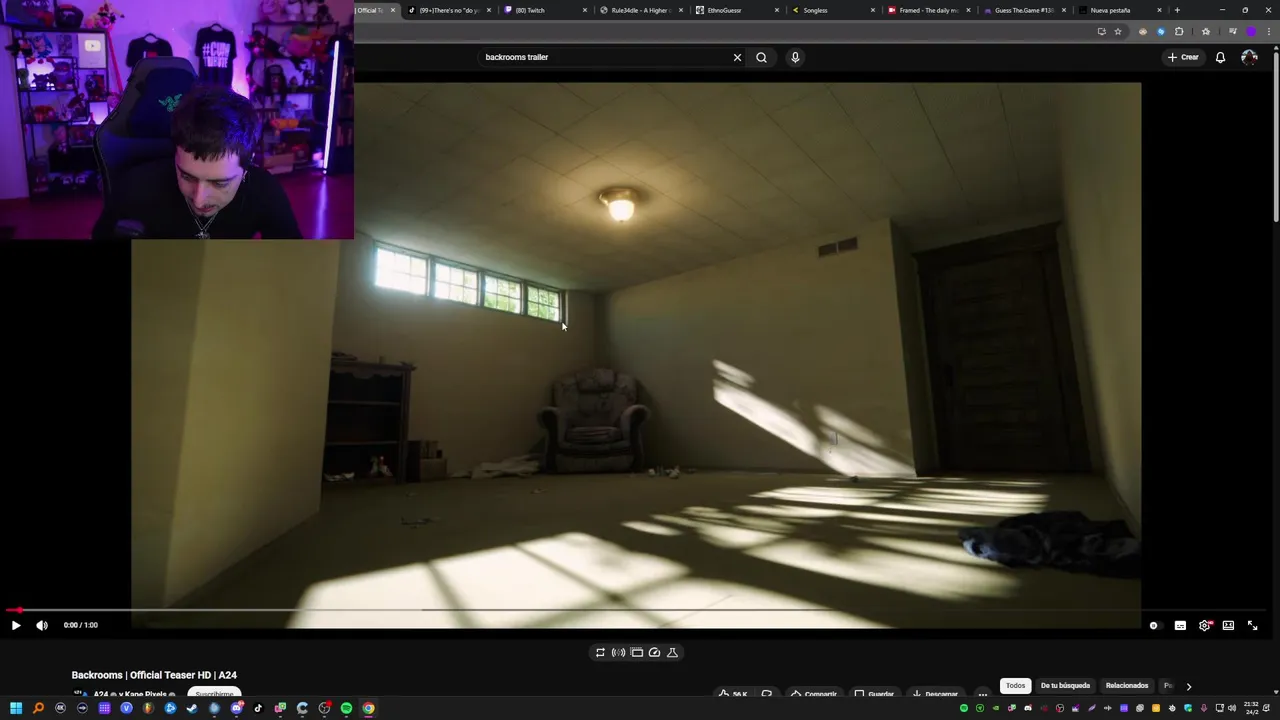Close the Songless browser tab
Image resolution: width=1280 pixels, height=720 pixels.
tap(873, 10)
